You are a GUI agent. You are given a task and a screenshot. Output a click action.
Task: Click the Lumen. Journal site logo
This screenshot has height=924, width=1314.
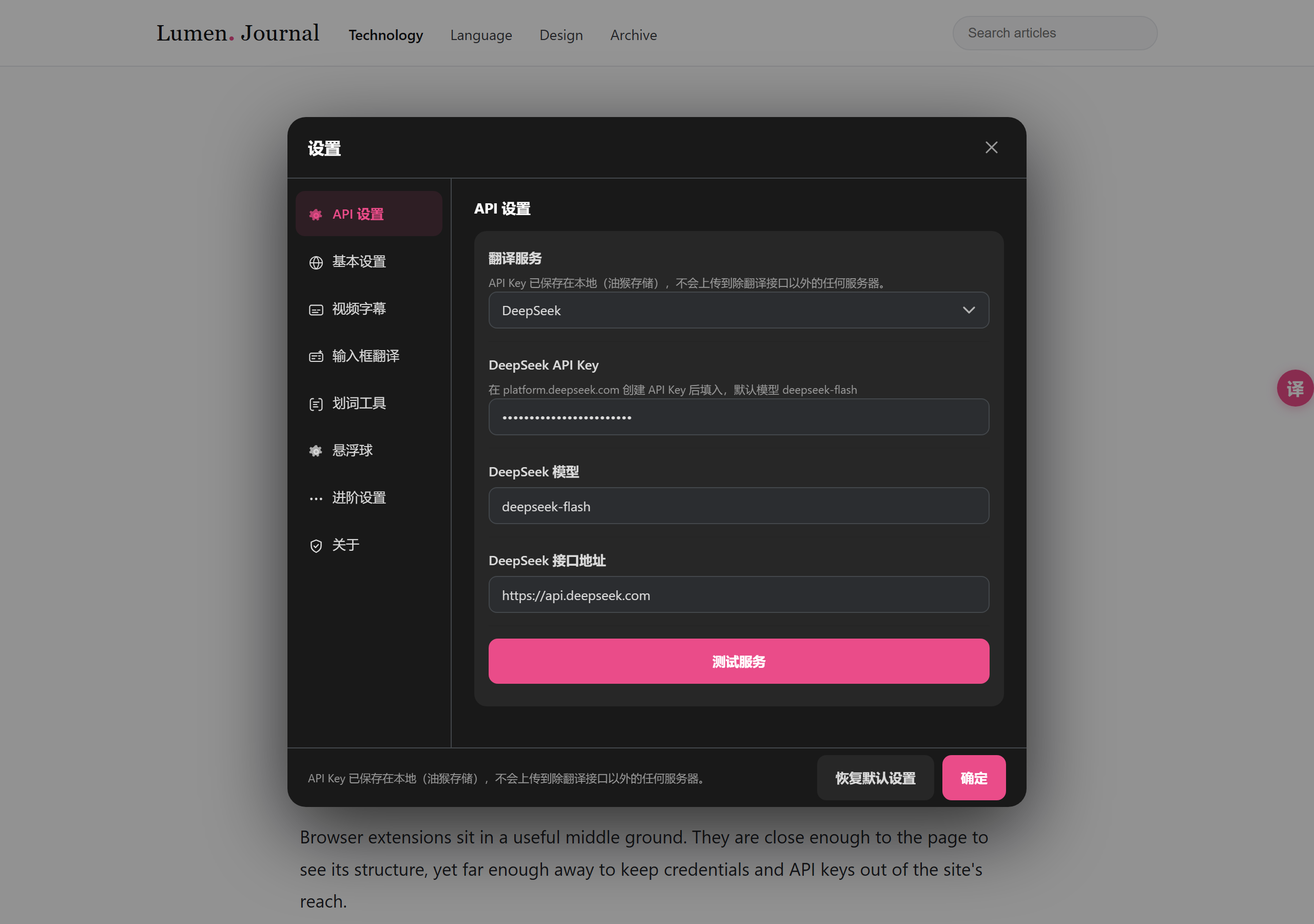point(238,33)
